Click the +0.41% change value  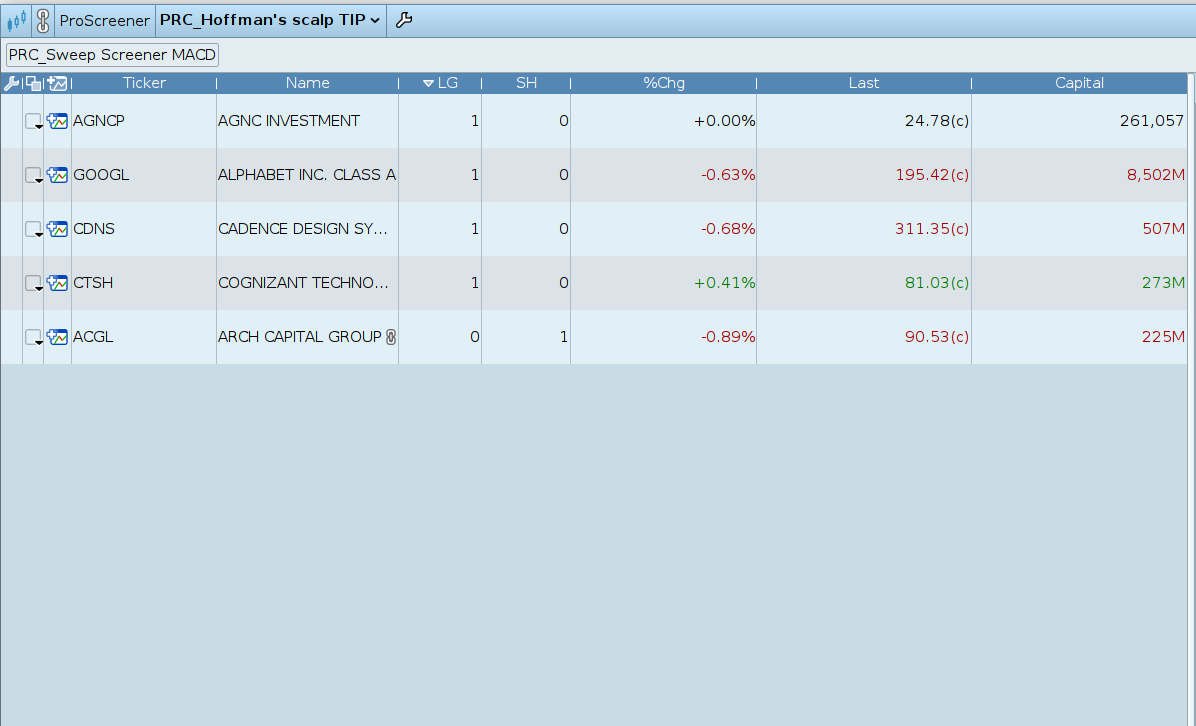pos(724,283)
